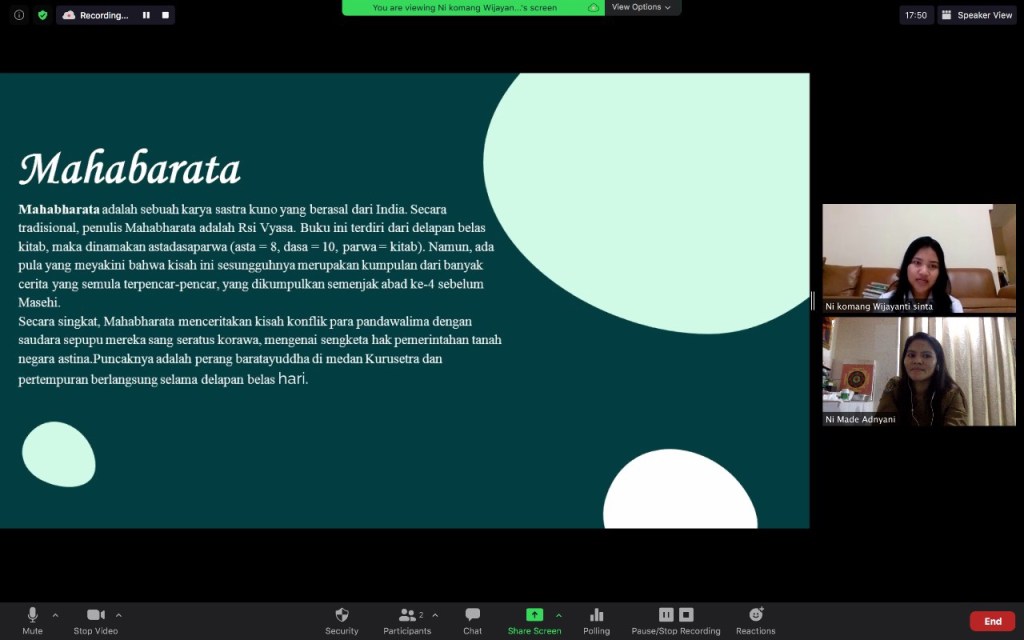Image resolution: width=1024 pixels, height=640 pixels.
Task: Open the Chat panel
Action: pyautogui.click(x=472, y=620)
